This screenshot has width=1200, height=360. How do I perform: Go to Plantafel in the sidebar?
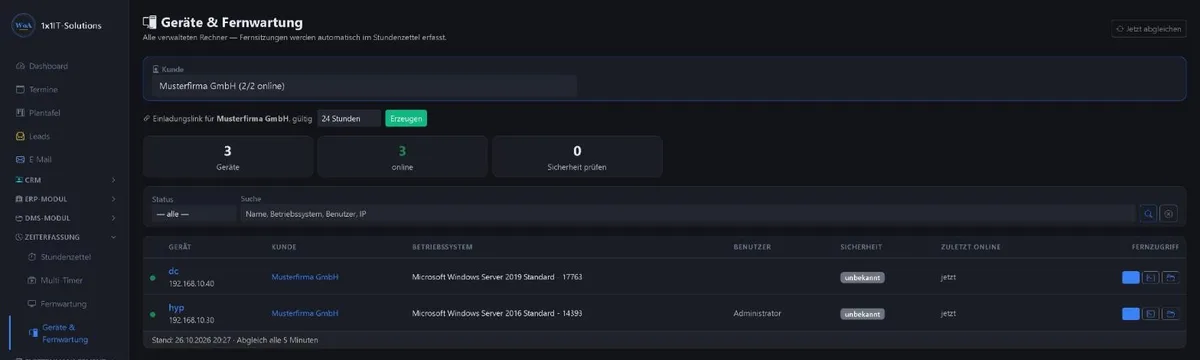pos(64,113)
